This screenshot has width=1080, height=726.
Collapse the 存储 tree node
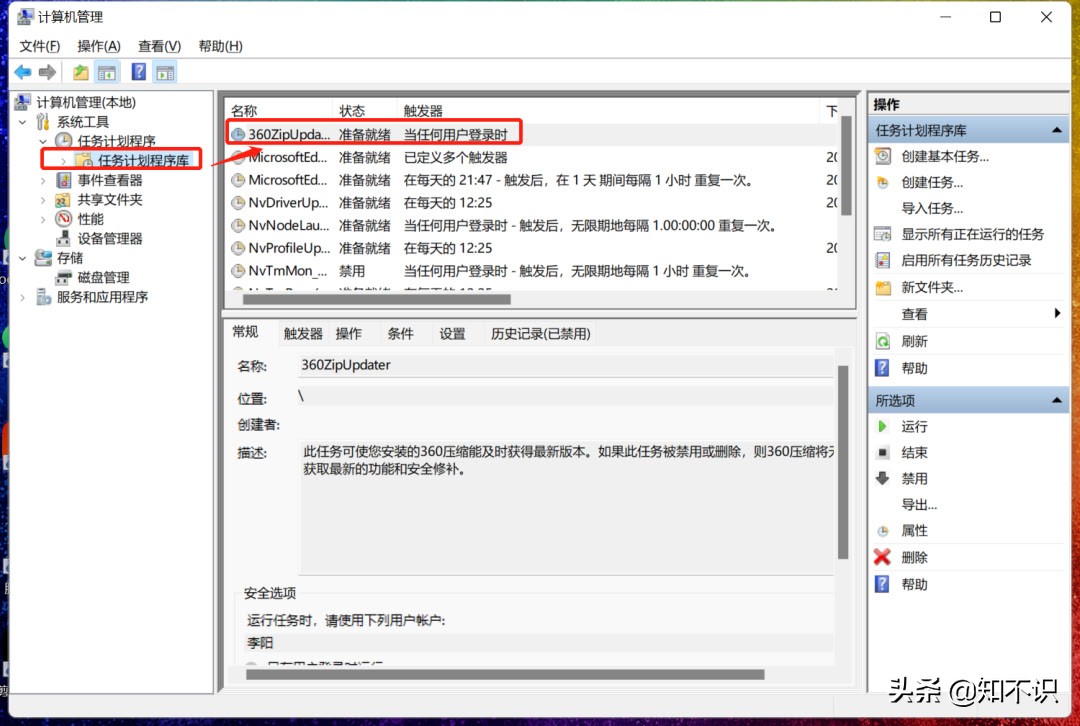23,258
